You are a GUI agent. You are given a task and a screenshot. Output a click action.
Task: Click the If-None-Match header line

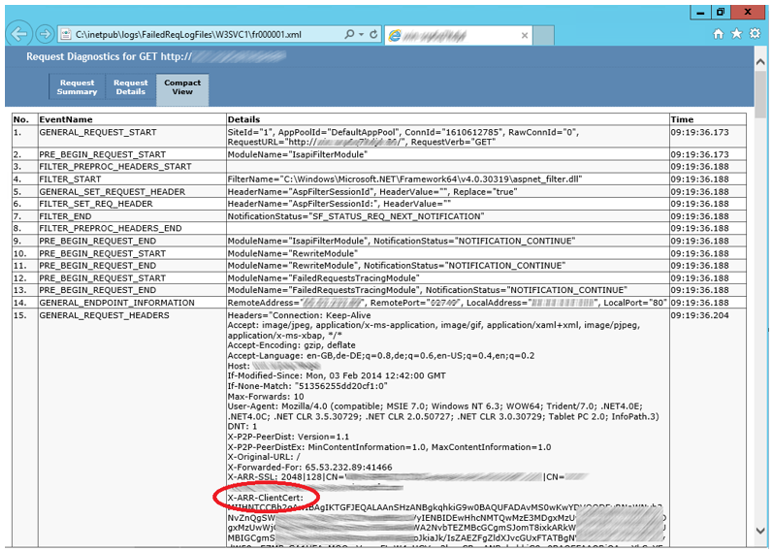[x=308, y=386]
